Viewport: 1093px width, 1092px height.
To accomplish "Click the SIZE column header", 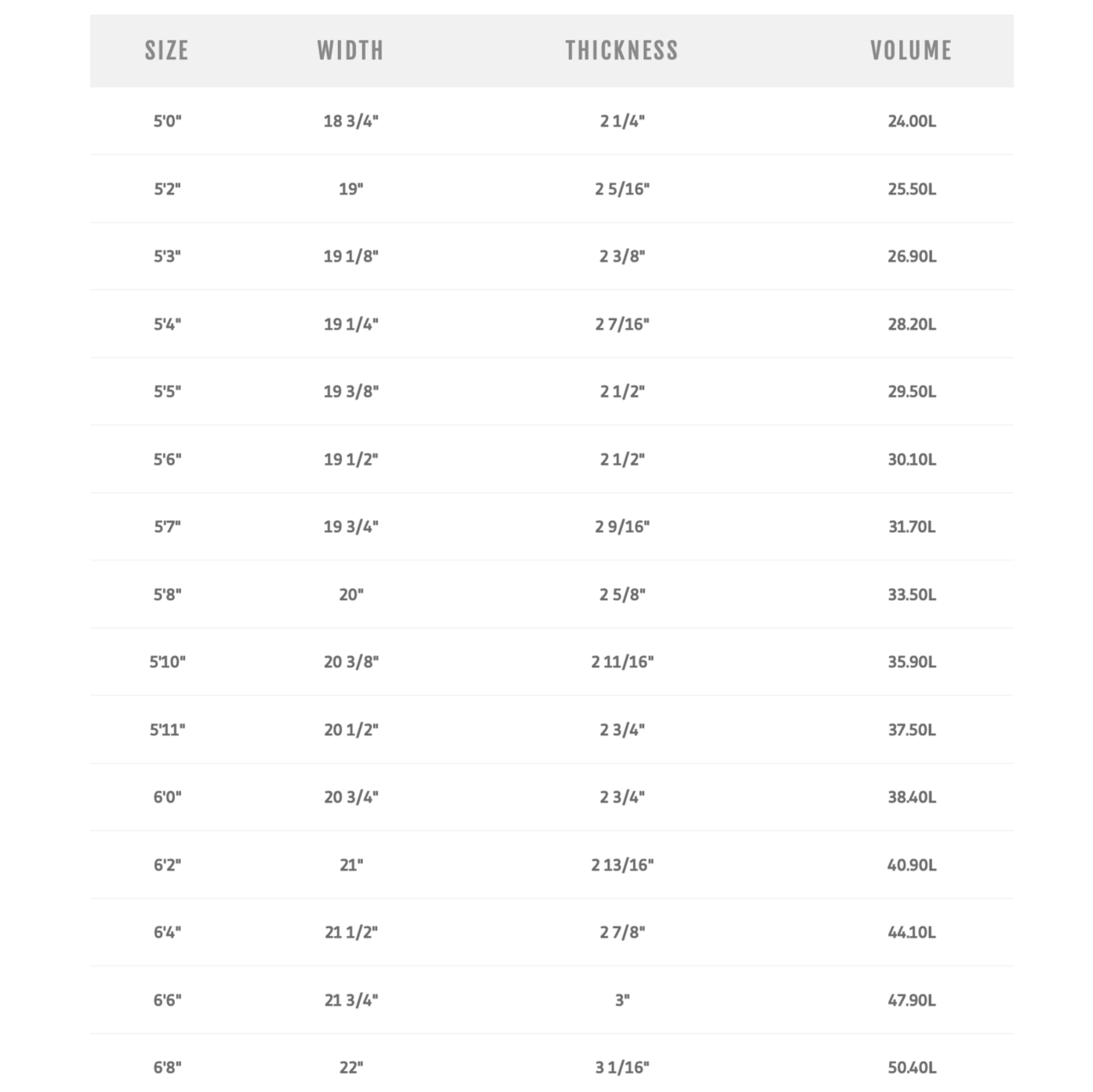I will 166,51.
